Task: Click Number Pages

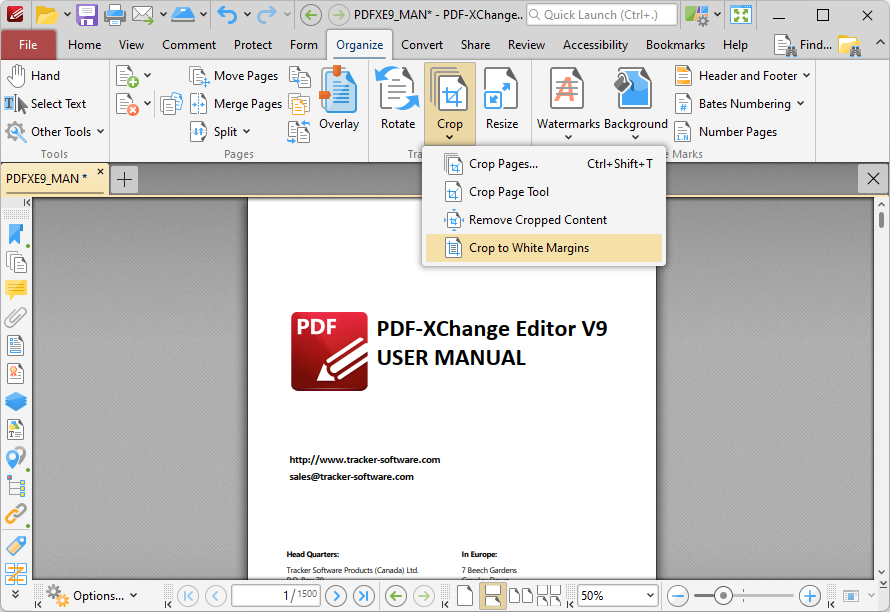Action: point(726,132)
